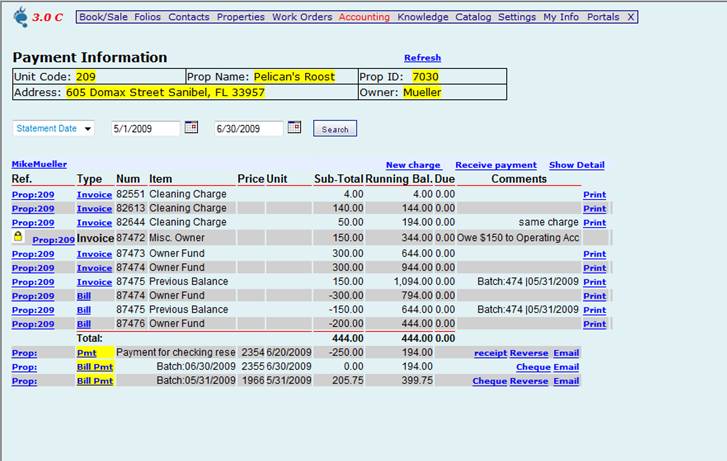Image resolution: width=727 pixels, height=461 pixels.
Task: Print invoice 82644 with same charge comment
Action: (594, 223)
